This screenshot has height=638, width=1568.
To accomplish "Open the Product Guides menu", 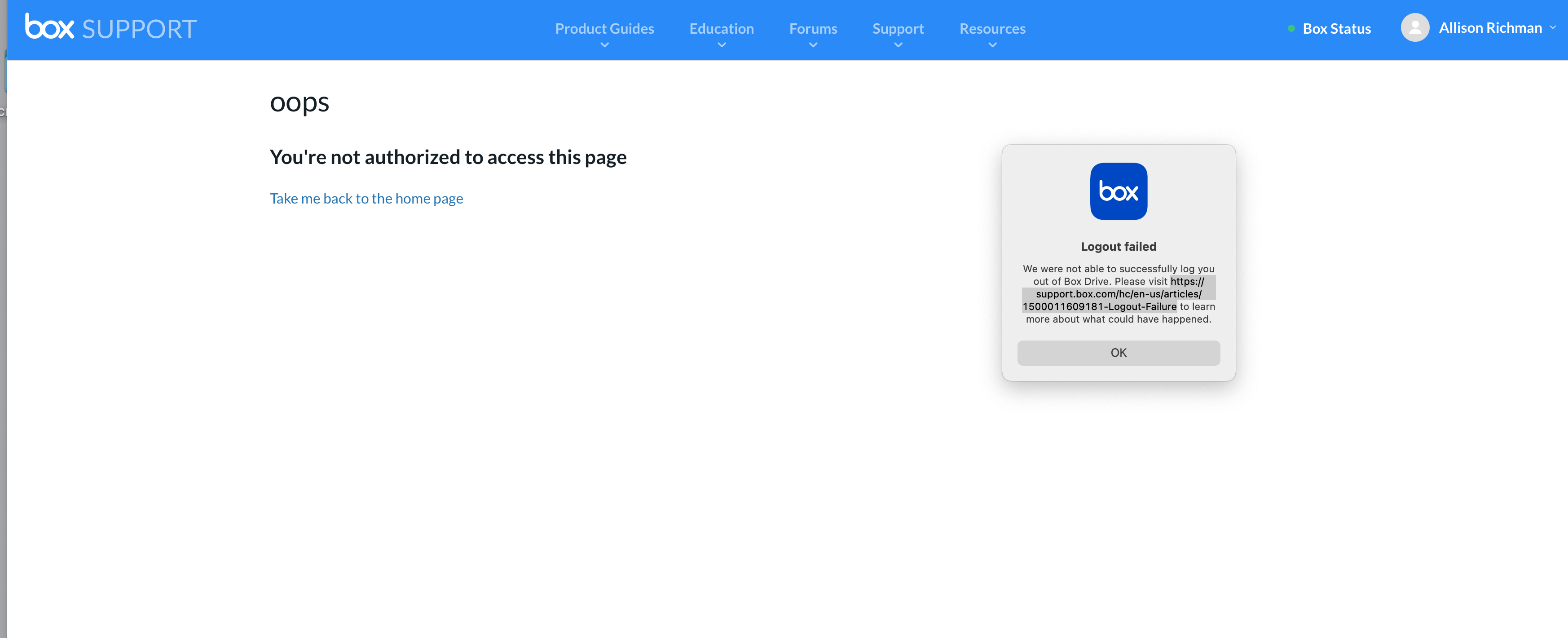I will [x=604, y=29].
